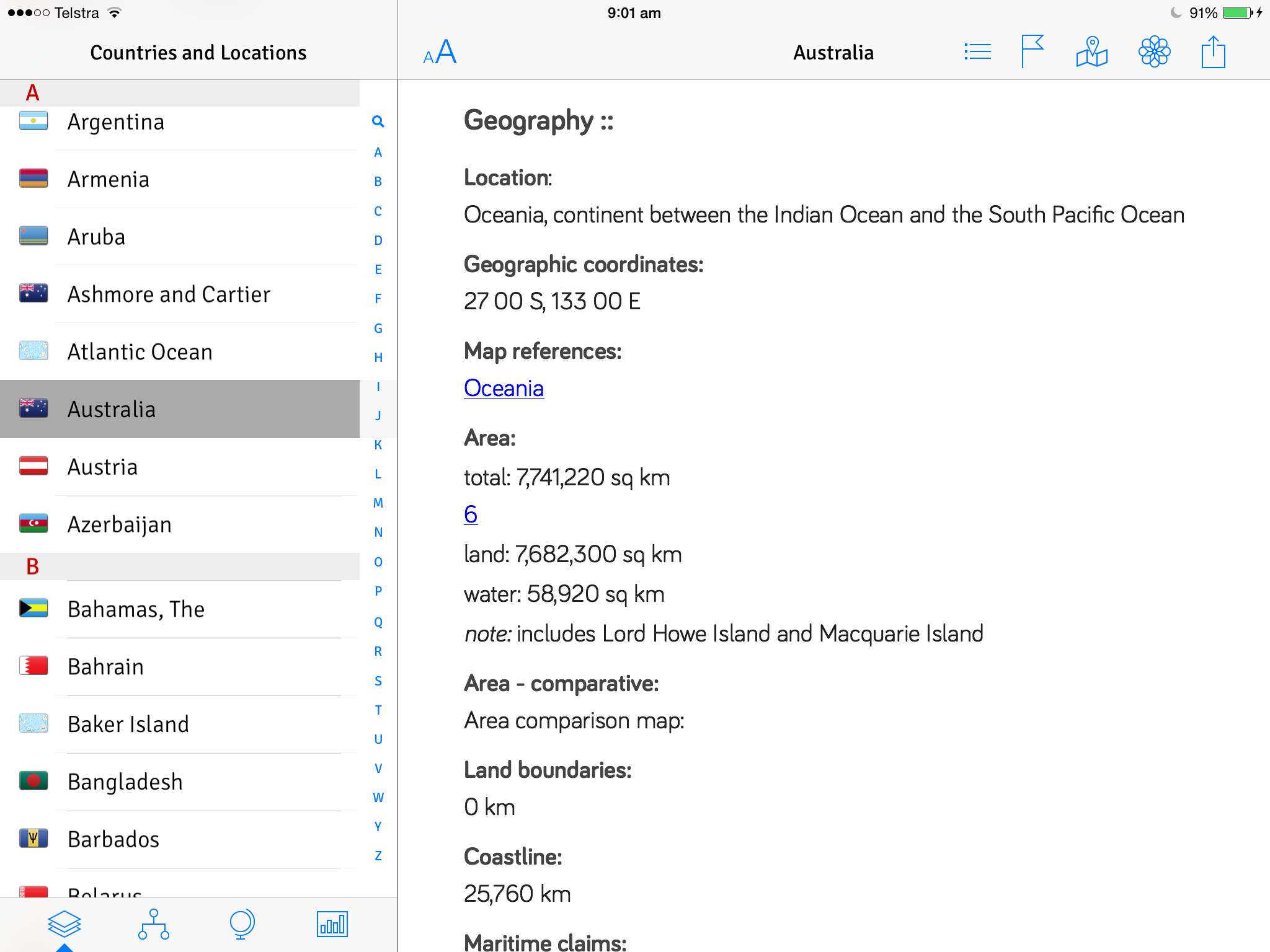Screen dimensions: 1270x952
Task: Tap the coordinates 27 00 S, 133 00 E
Action: (552, 301)
